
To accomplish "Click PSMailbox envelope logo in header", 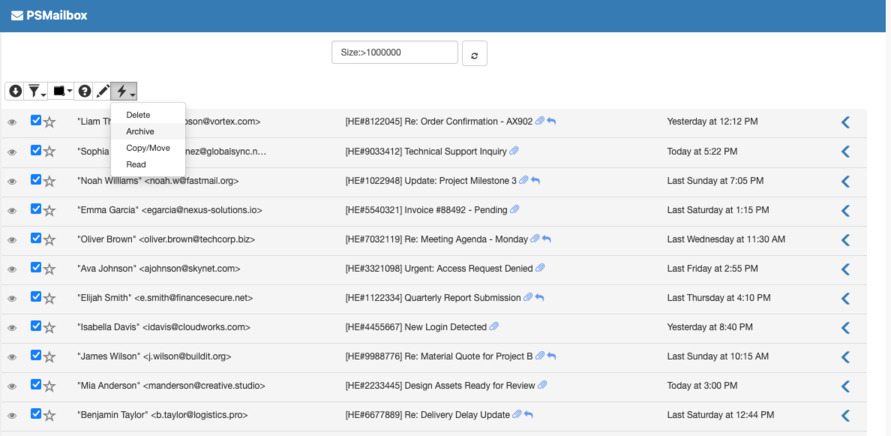I will (17, 15).
